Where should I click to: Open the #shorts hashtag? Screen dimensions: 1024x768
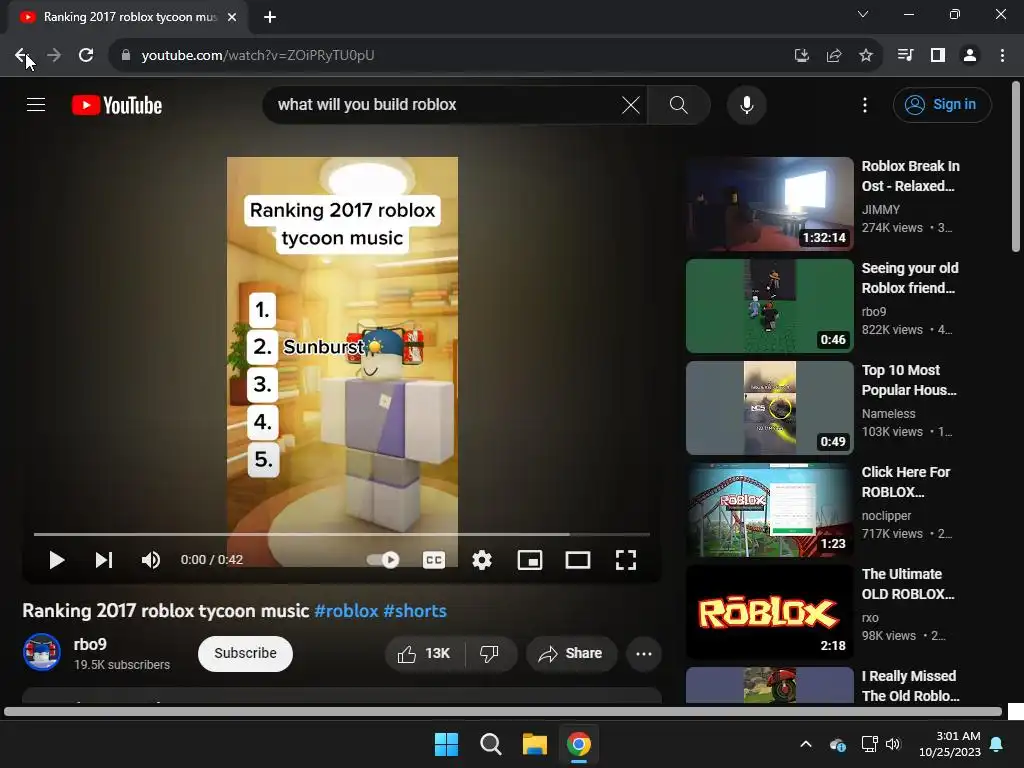[415, 611]
